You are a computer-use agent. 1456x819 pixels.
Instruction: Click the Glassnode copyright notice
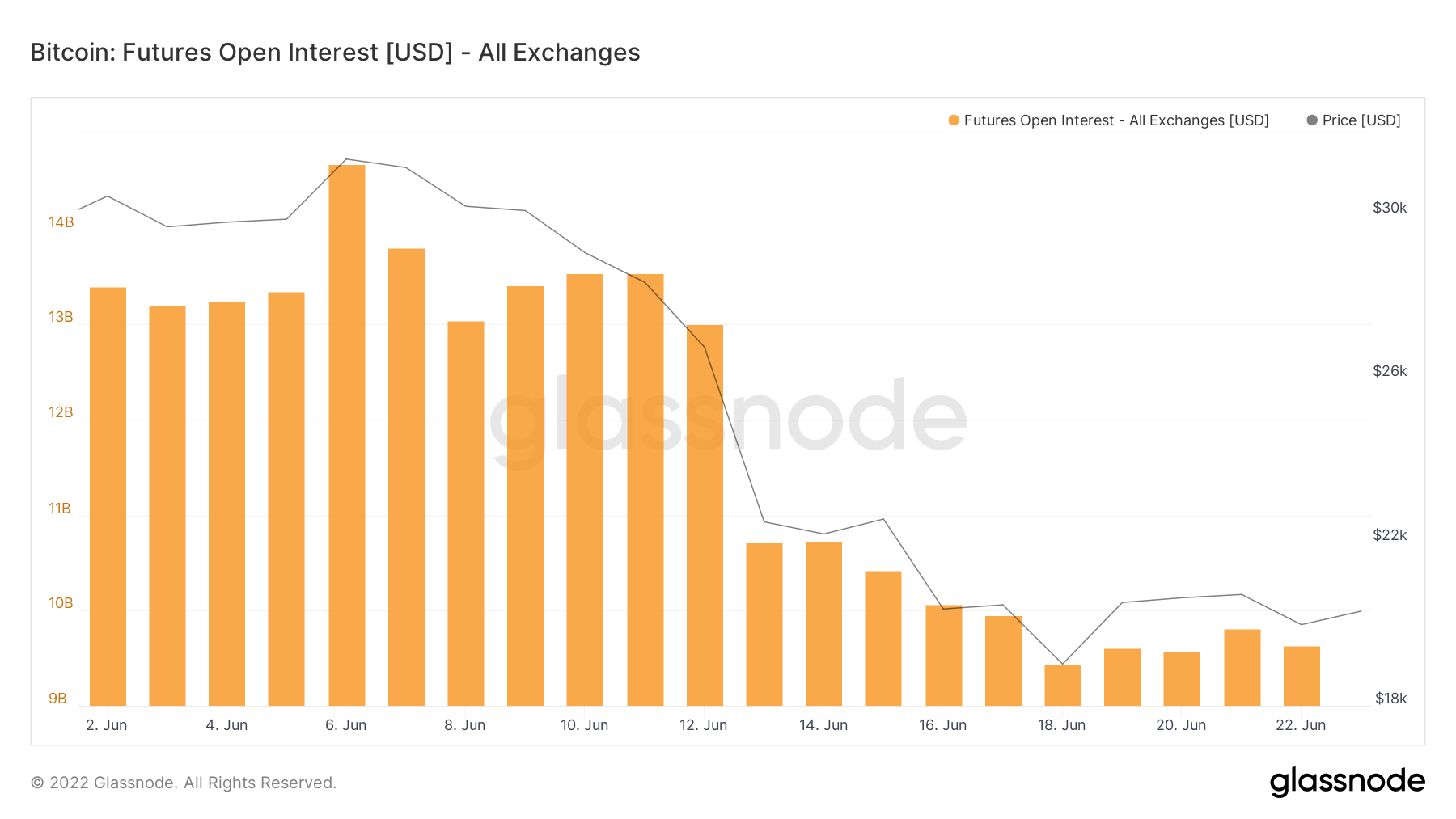click(183, 783)
